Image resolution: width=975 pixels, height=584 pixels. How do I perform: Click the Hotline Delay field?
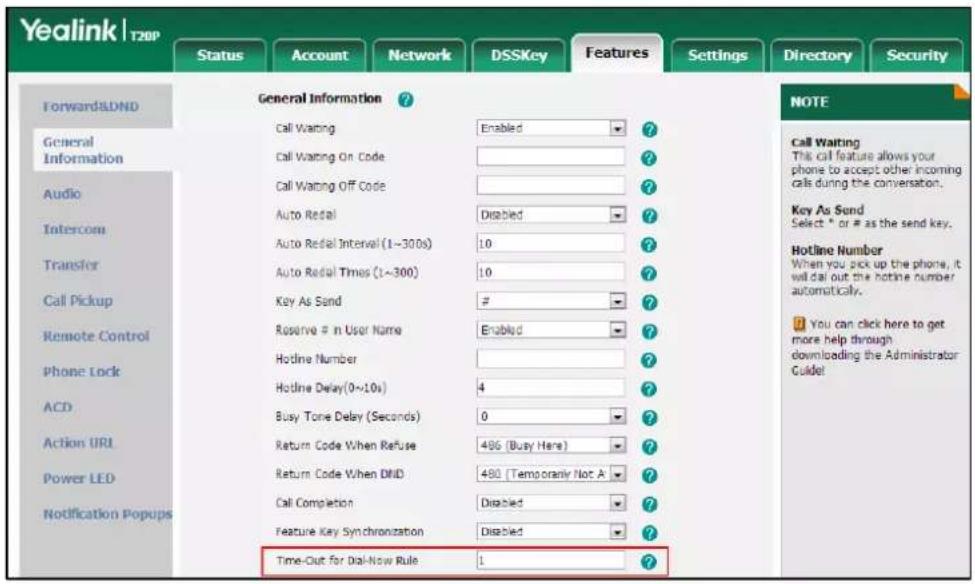click(x=551, y=387)
